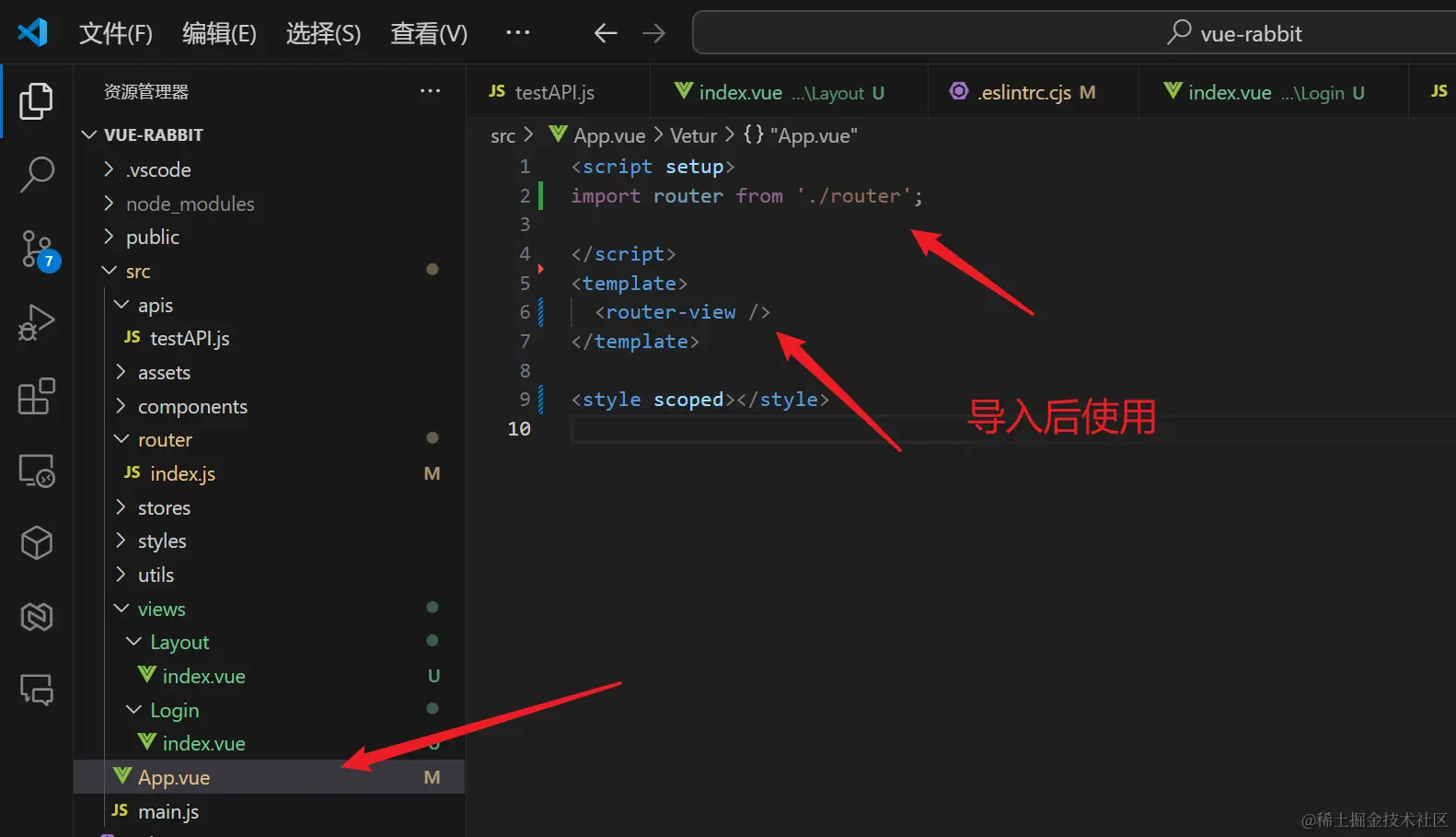1456x837 pixels.
Task: Collapse the Layout folder
Action: pos(269,642)
